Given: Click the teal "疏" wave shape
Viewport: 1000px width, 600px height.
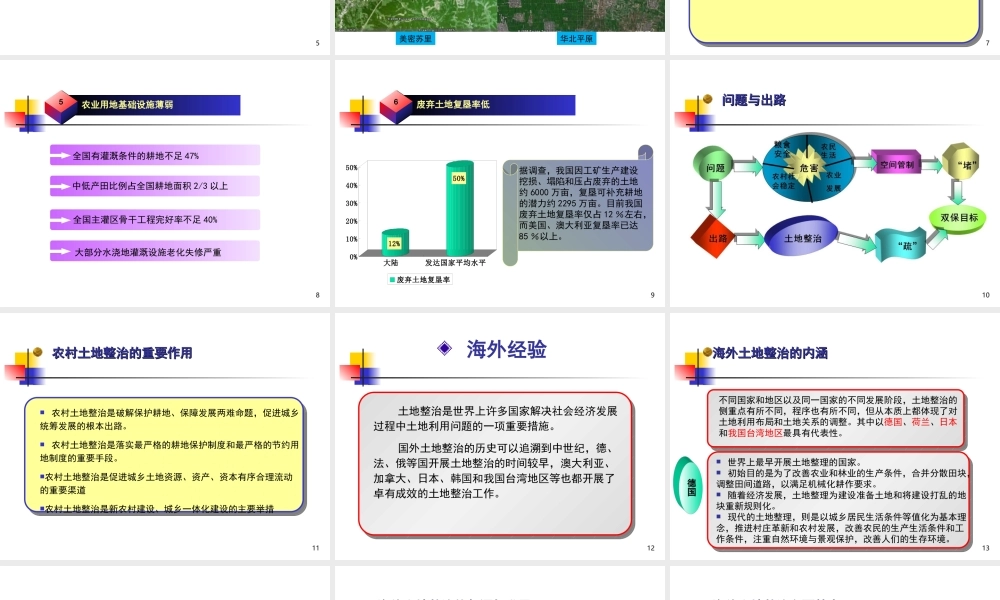Looking at the screenshot, I should click(x=901, y=245).
